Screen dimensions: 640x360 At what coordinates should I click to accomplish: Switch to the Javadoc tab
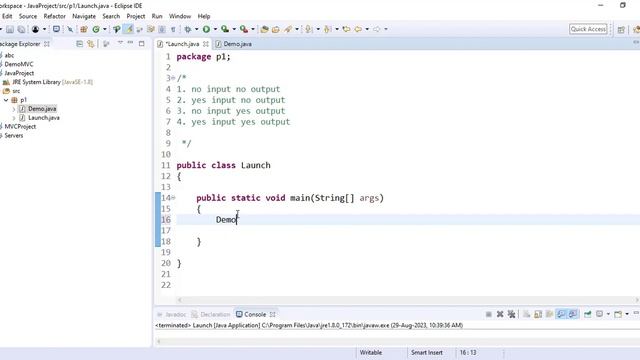171,314
